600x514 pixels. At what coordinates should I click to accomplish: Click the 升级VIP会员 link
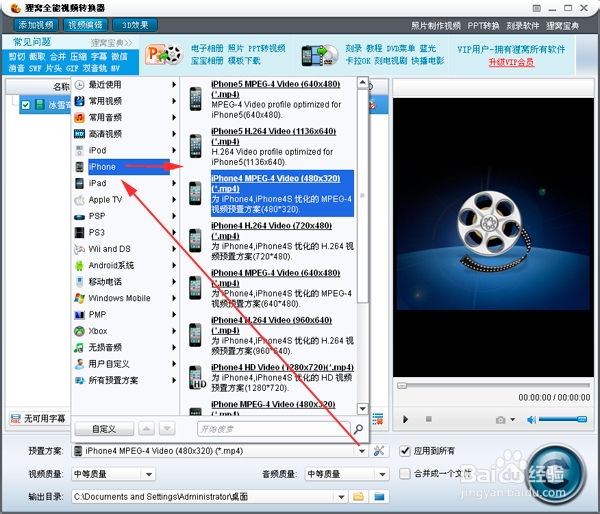point(511,62)
